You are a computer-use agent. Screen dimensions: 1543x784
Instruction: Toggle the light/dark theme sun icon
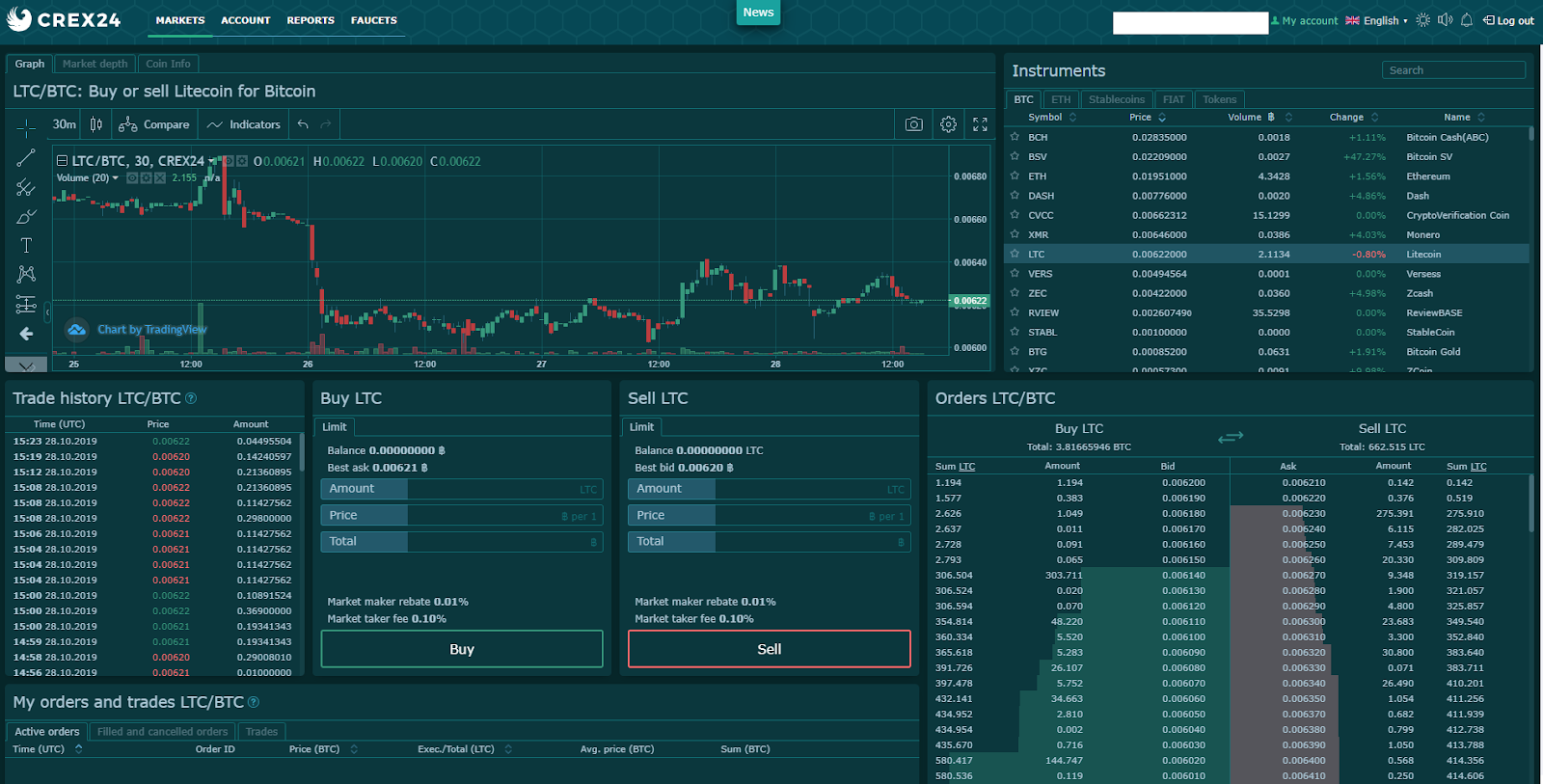(x=1423, y=20)
